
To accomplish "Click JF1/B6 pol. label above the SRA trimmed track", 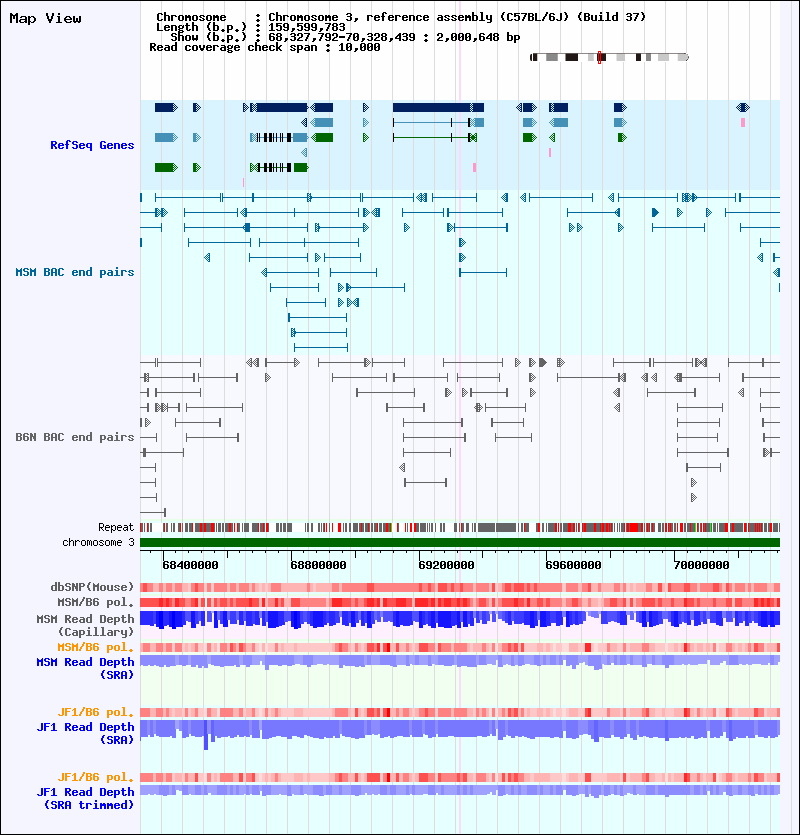I will coord(95,777).
